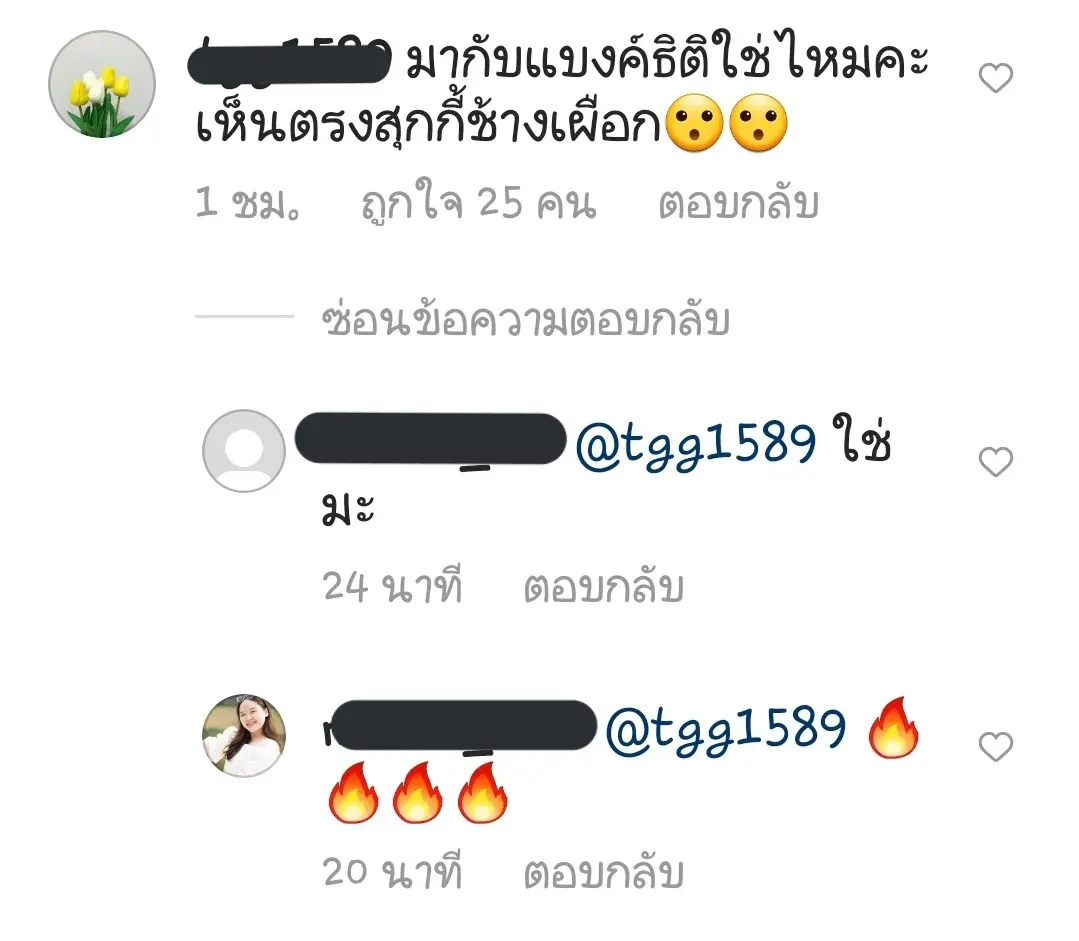1079x941 pixels.
Task: Like the 24-minute-old reply with heart
Action: pyautogui.click(x=996, y=462)
